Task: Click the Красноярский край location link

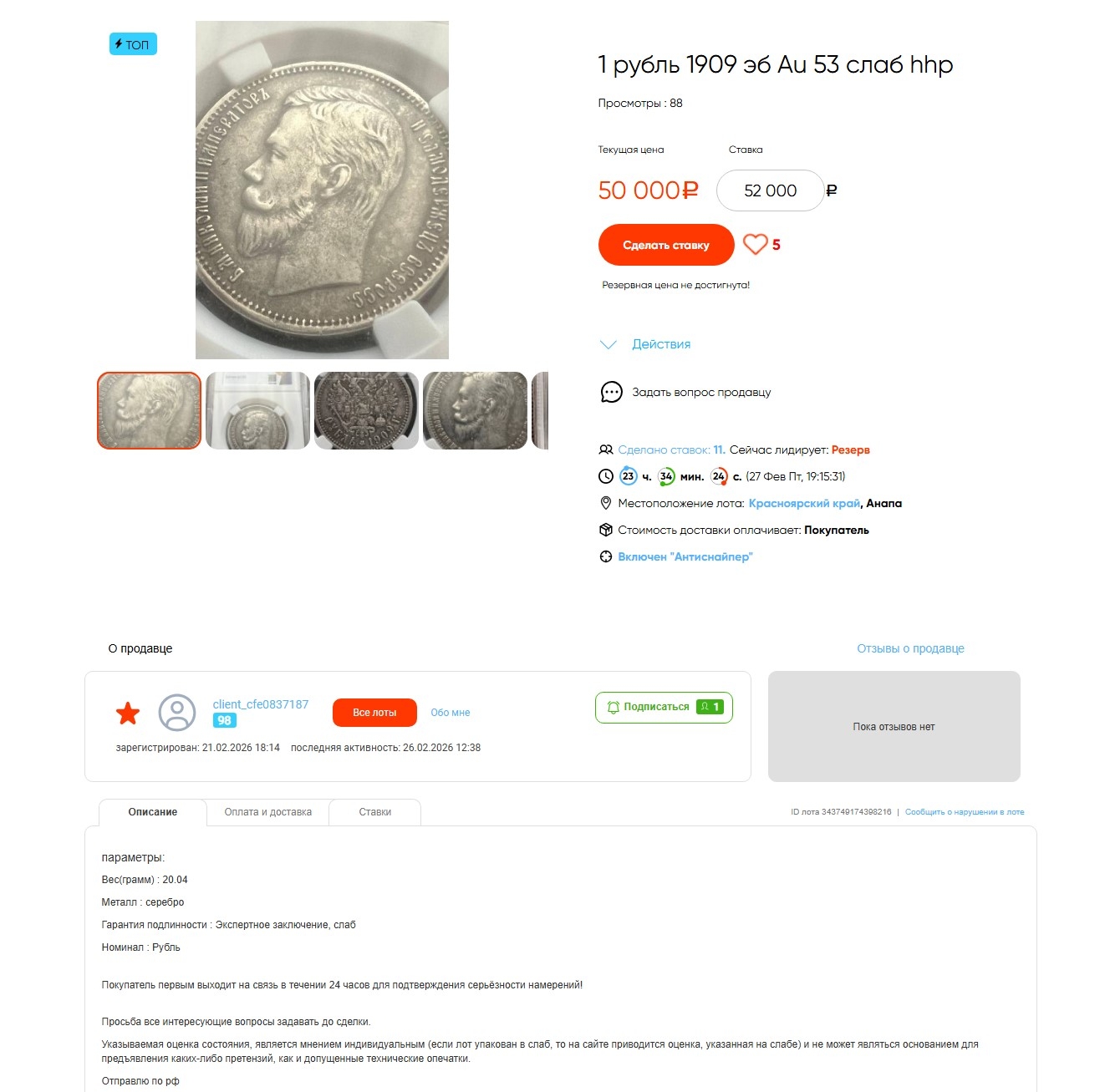Action: point(804,503)
